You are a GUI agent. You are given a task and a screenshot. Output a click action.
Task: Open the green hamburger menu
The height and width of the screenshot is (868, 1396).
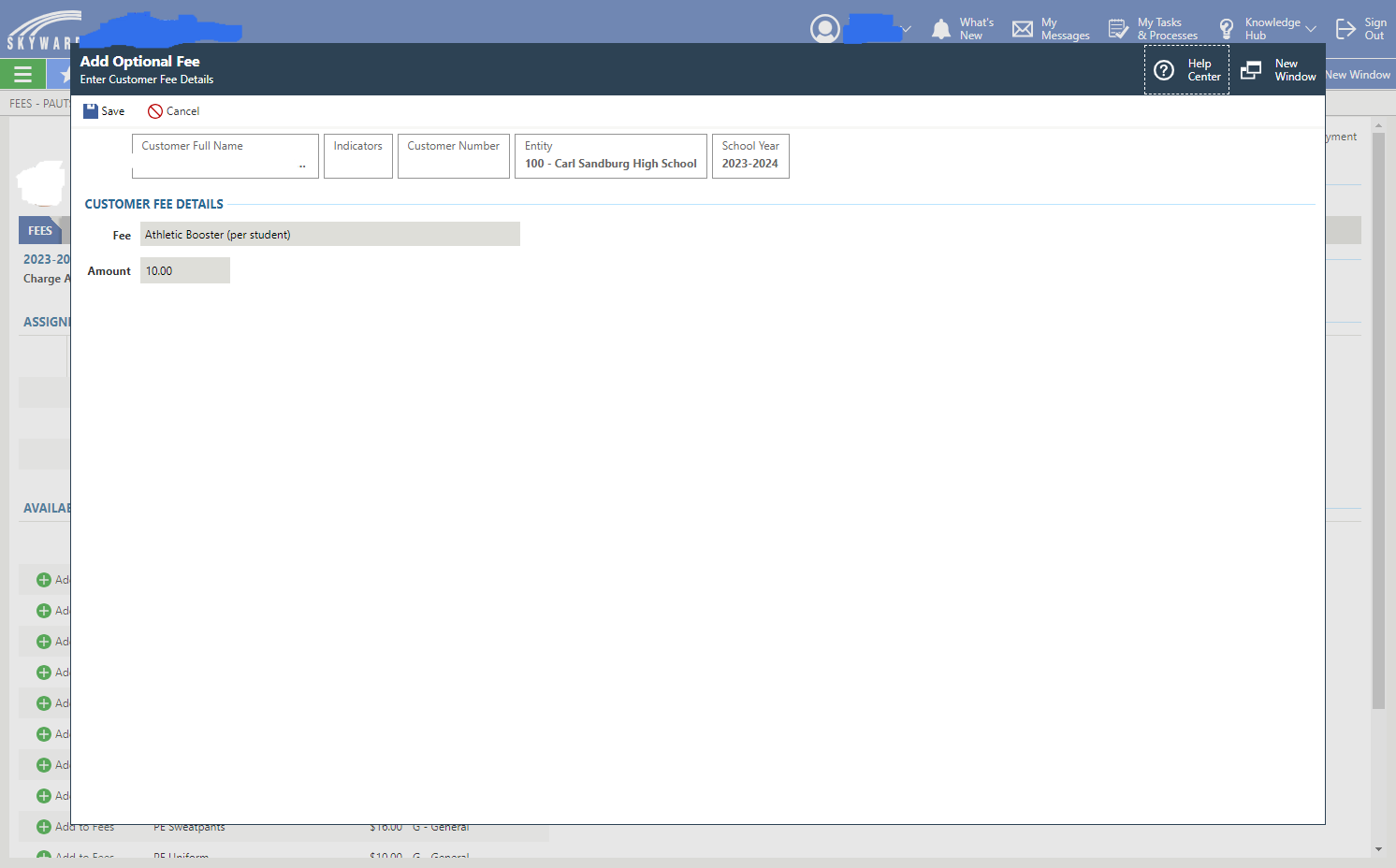click(x=23, y=74)
